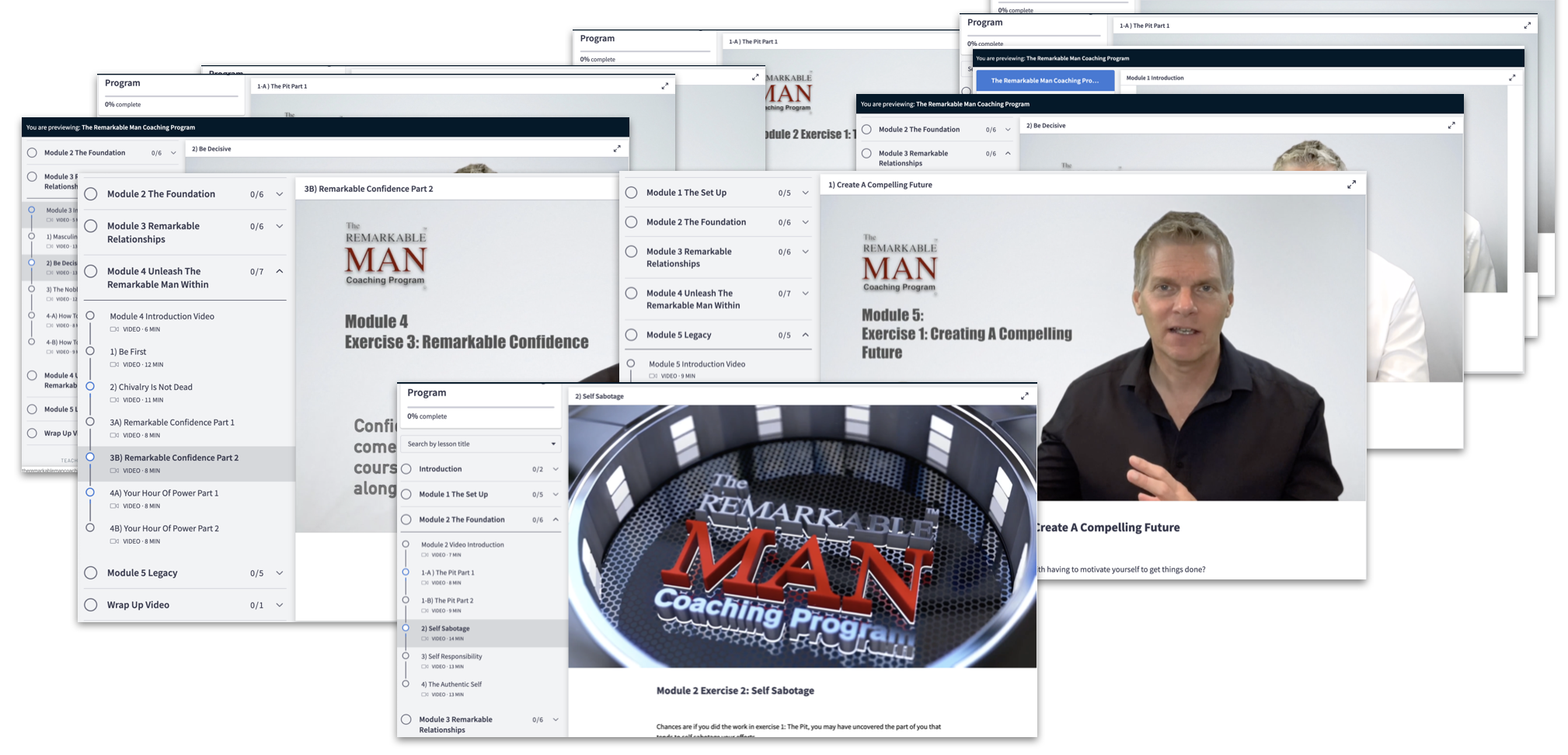Click the Remarkable Man Coaching Program 3D logo video
This screenshot has height=755, width=1568.
pyautogui.click(x=802, y=536)
